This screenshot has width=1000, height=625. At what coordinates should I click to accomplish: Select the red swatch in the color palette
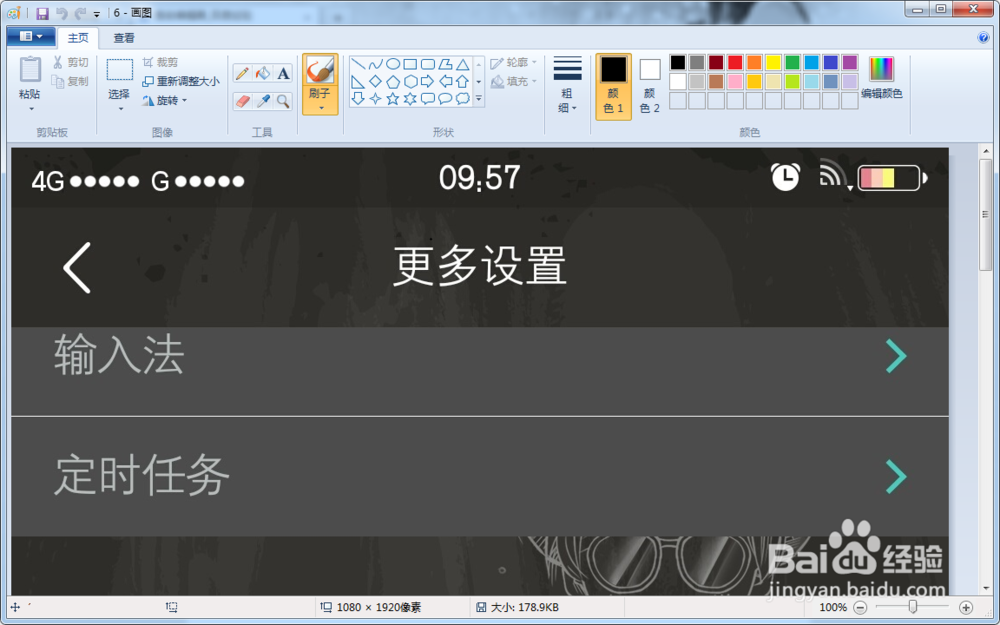(733, 63)
